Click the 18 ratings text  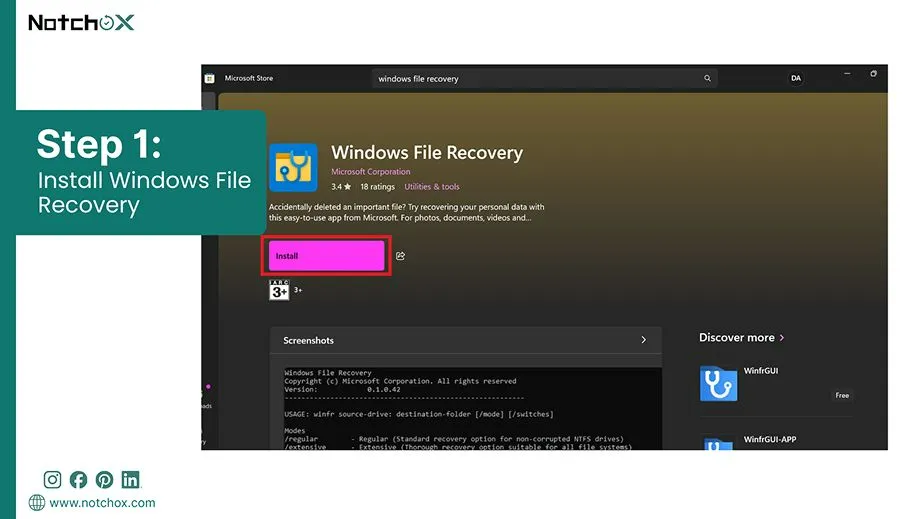pyautogui.click(x=378, y=187)
